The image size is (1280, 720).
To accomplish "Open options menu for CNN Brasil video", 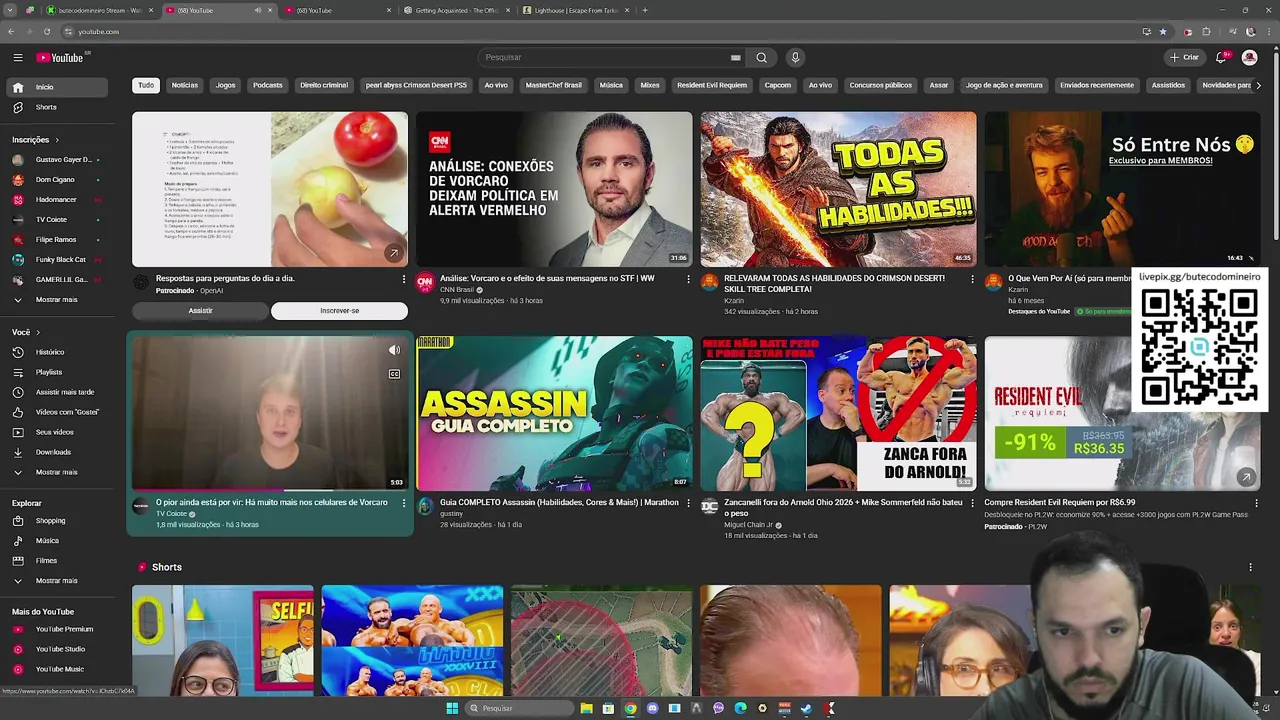I will (x=688, y=279).
